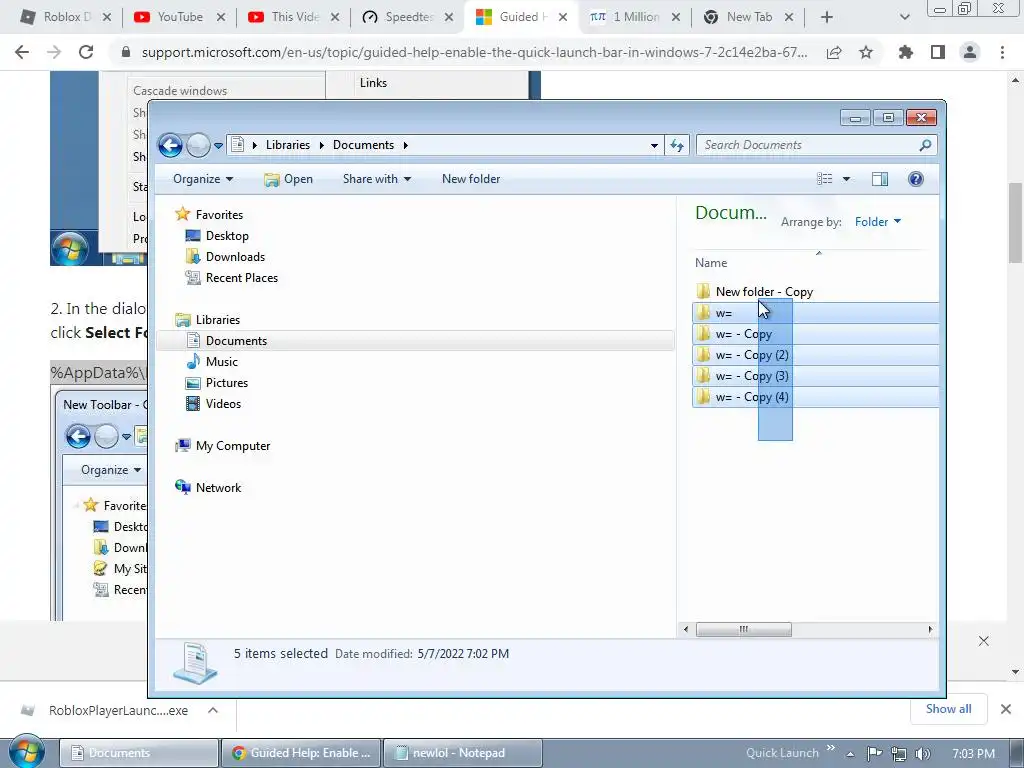Change view using the view icon
This screenshot has width=1024, height=768.
coord(825,179)
